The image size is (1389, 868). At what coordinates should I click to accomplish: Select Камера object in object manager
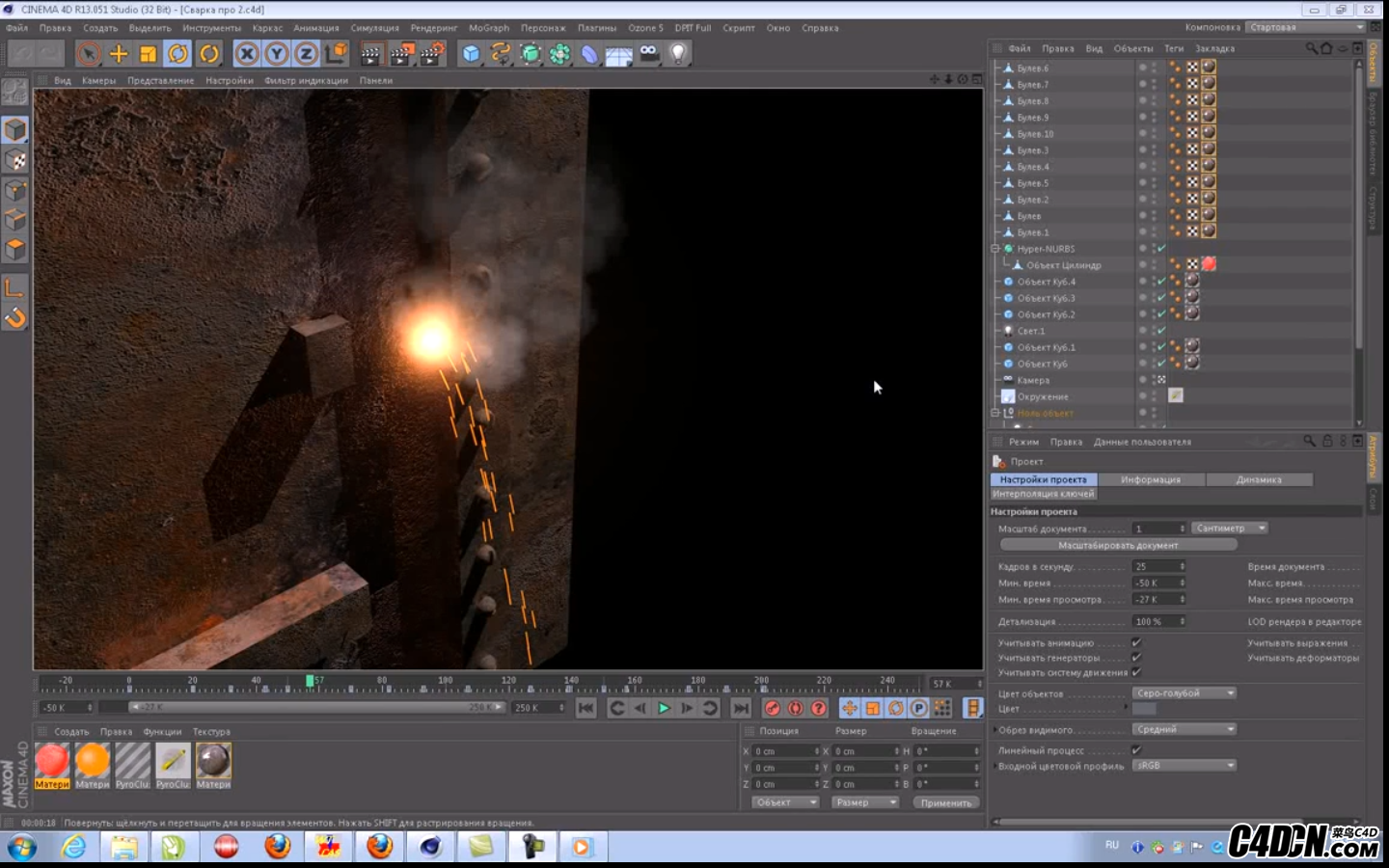[1033, 380]
